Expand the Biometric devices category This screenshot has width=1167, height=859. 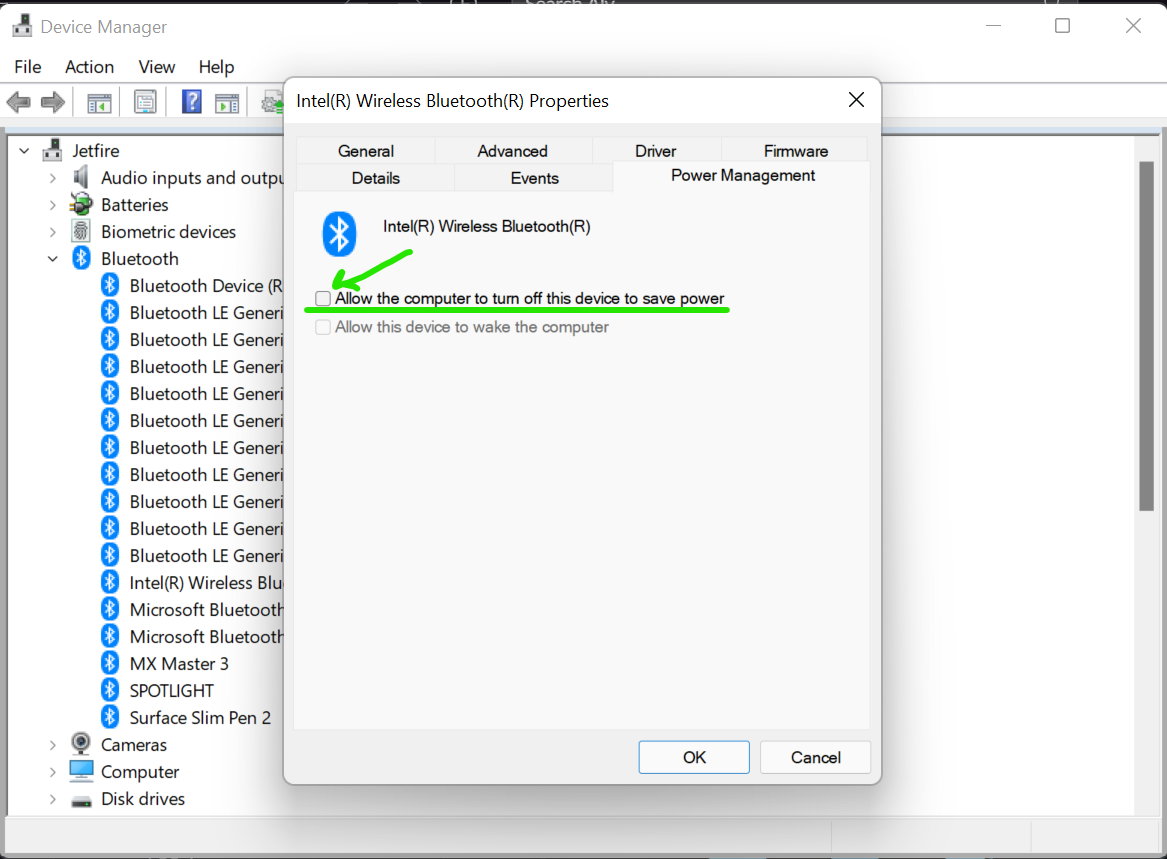click(x=53, y=232)
